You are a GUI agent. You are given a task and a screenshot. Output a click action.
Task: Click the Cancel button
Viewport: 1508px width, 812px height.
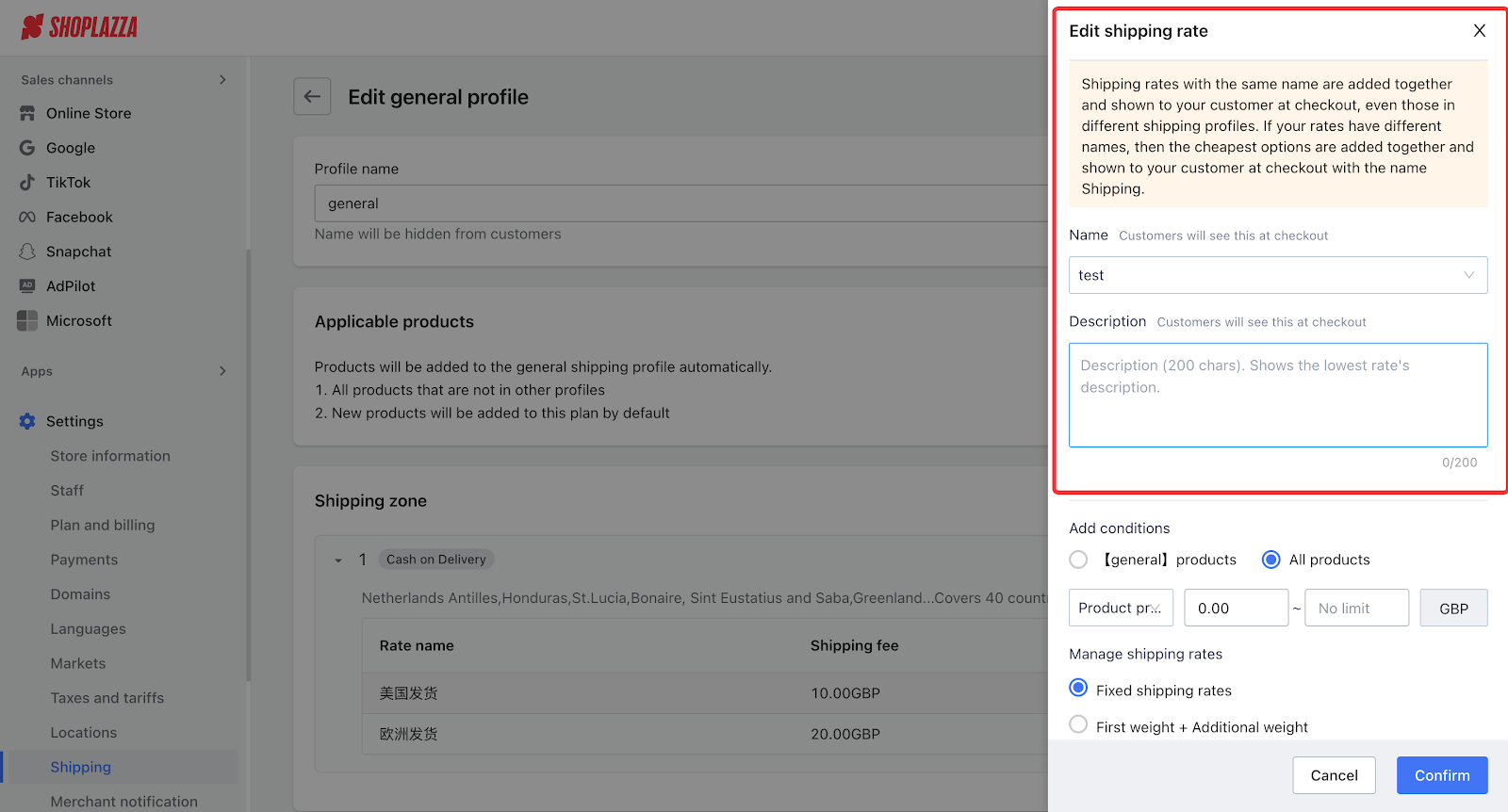pyautogui.click(x=1333, y=775)
